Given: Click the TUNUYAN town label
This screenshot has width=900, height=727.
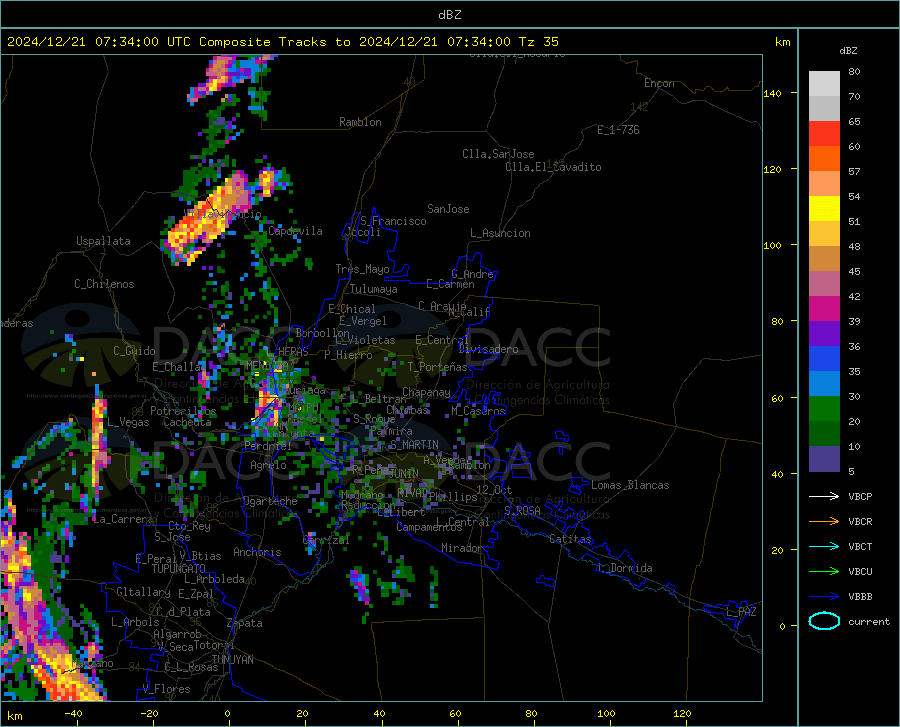Looking at the screenshot, I should pyautogui.click(x=232, y=660).
